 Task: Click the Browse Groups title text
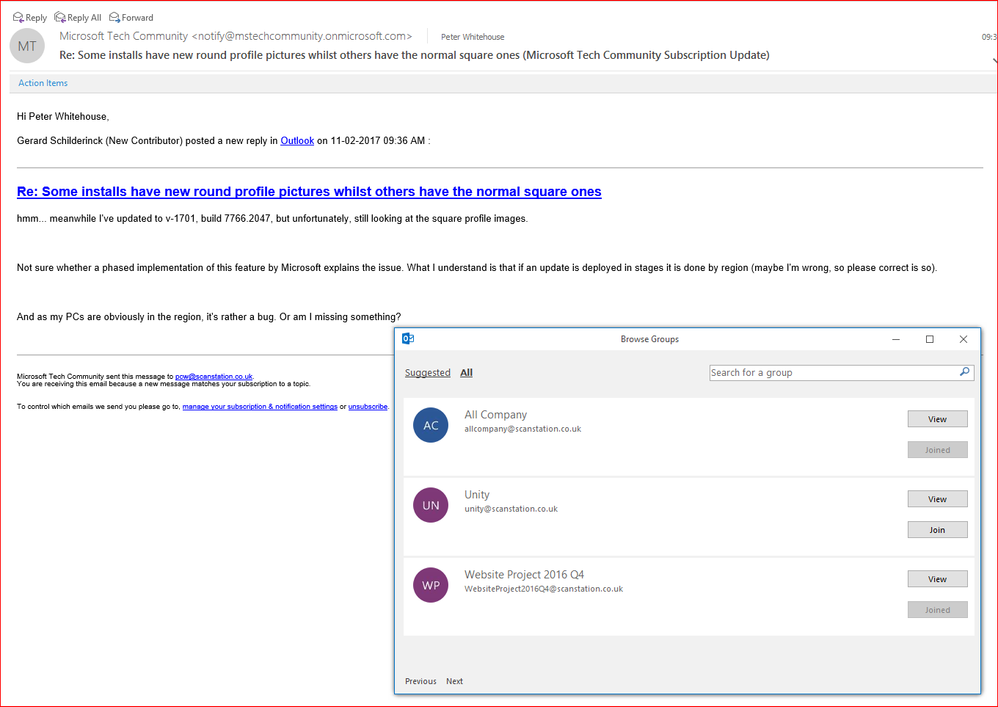coord(650,339)
